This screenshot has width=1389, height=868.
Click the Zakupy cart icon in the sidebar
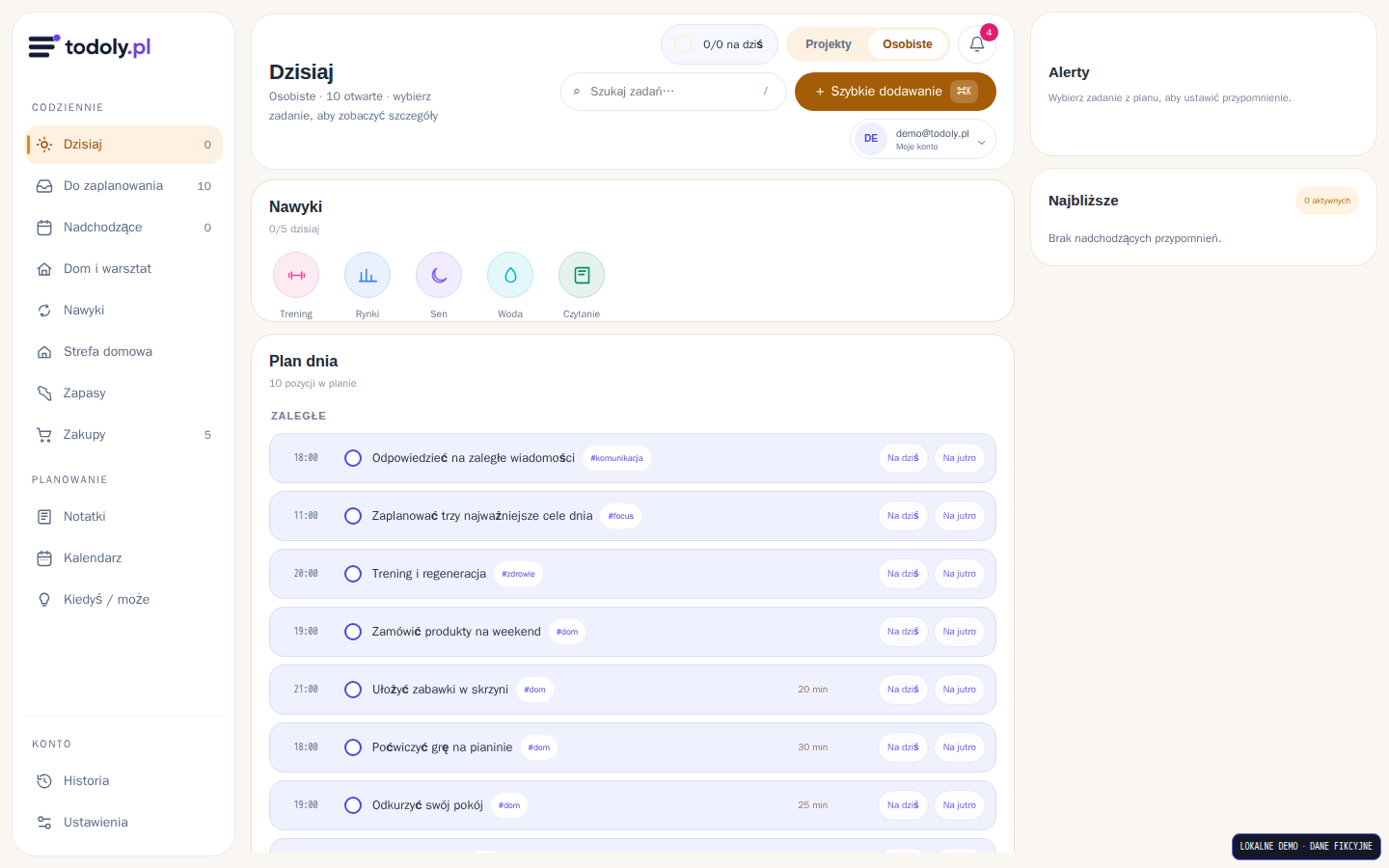point(44,435)
